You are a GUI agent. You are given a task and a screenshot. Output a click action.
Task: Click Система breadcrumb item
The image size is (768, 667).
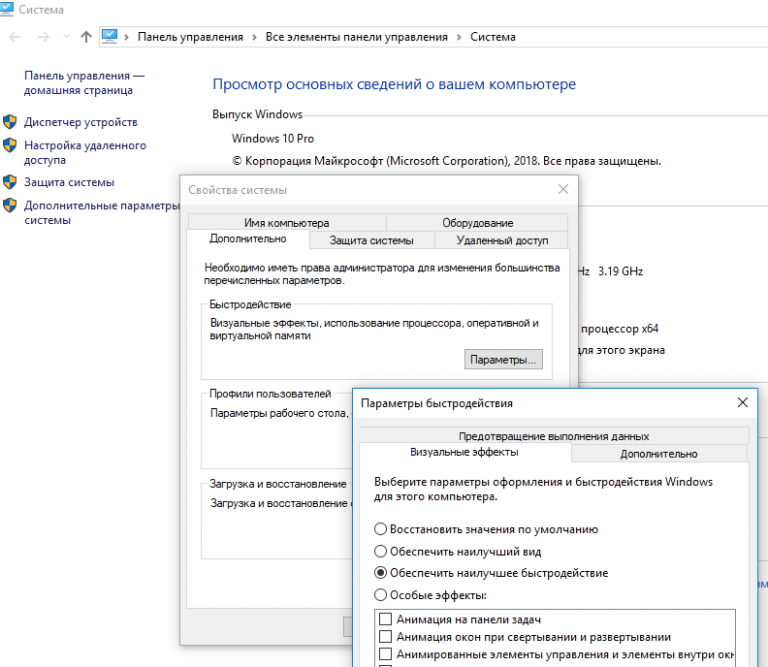click(x=493, y=37)
